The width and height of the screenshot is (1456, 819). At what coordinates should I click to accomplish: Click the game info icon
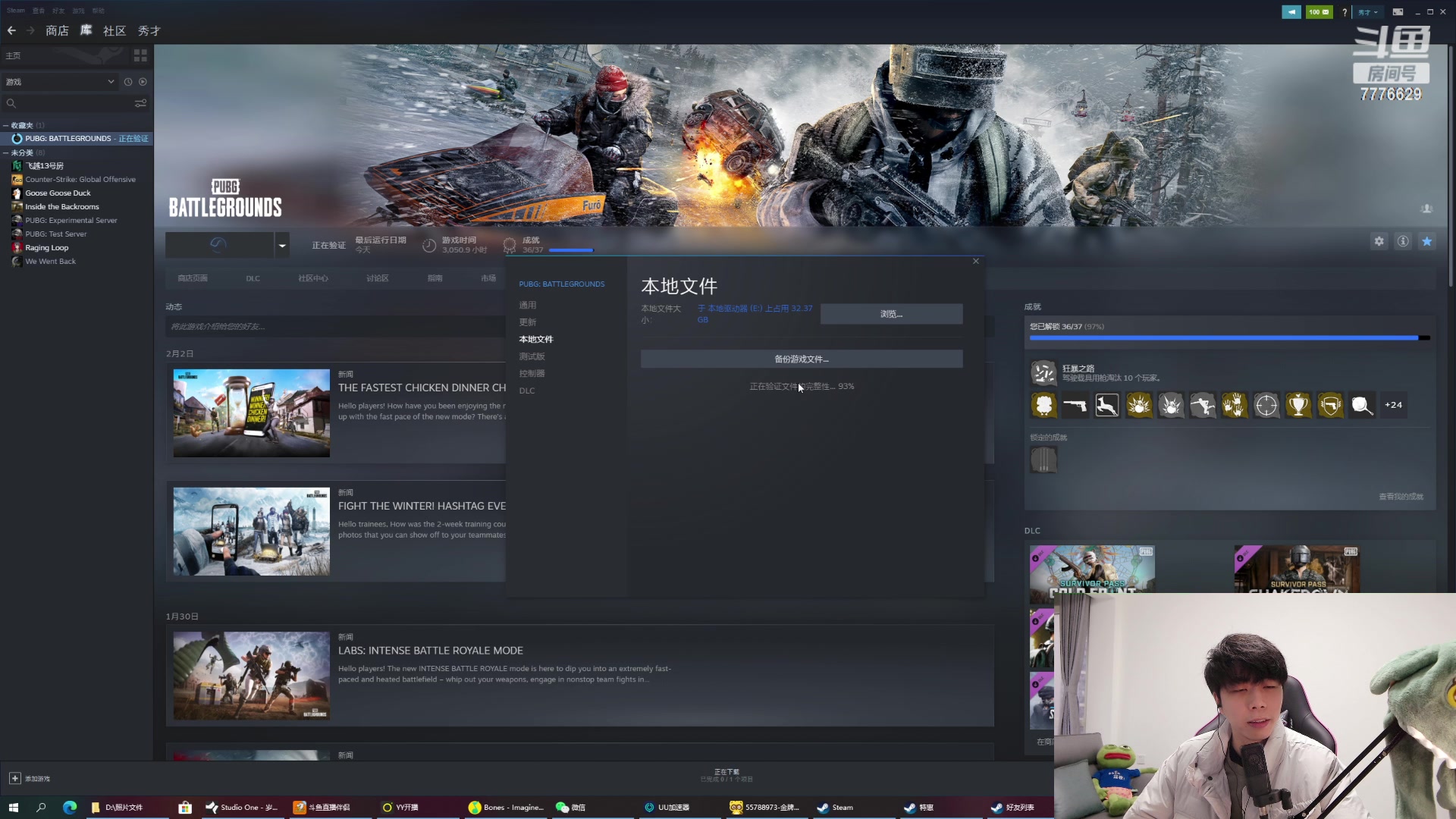click(1403, 241)
